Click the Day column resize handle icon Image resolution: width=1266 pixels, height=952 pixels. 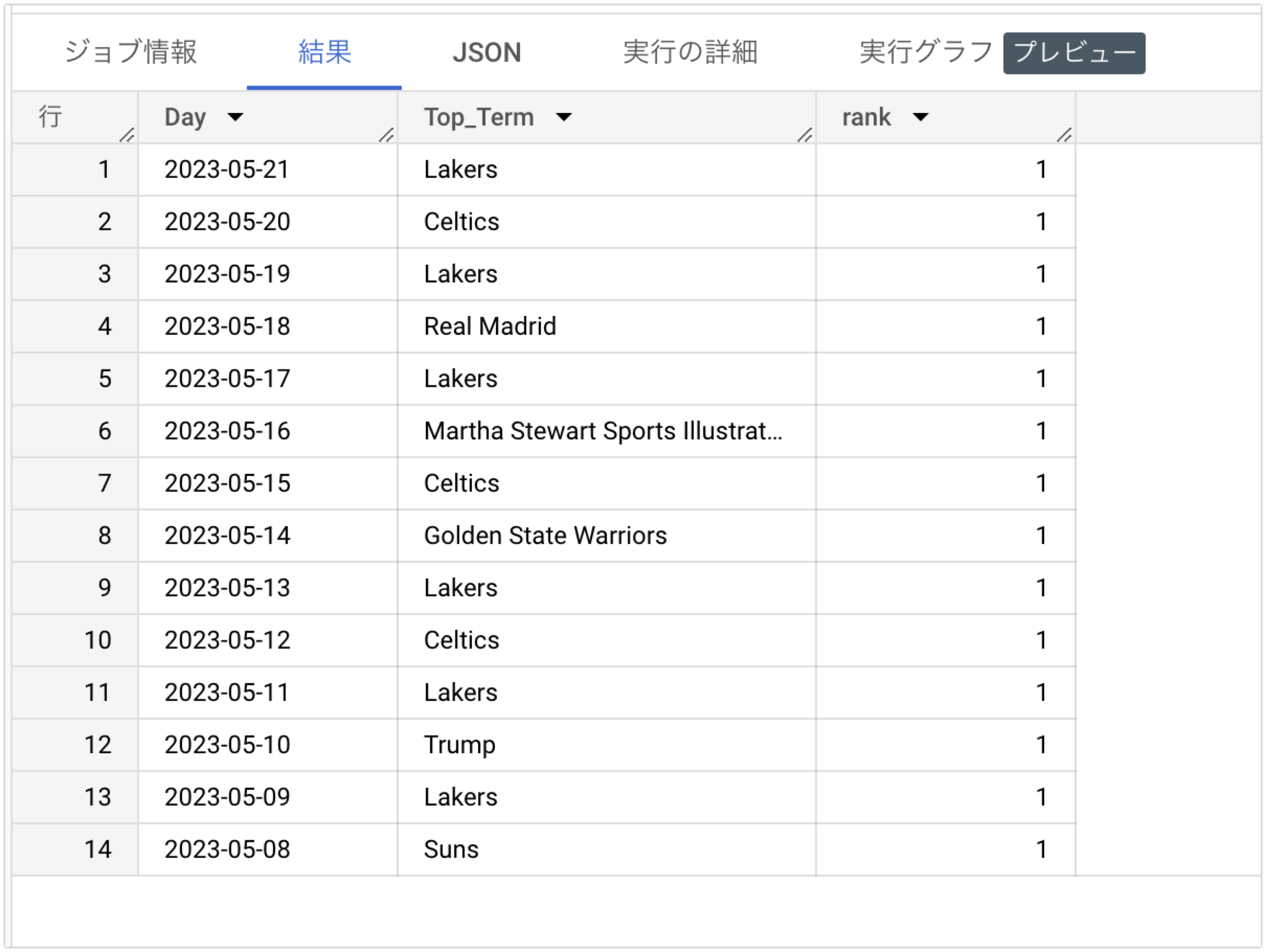click(386, 135)
